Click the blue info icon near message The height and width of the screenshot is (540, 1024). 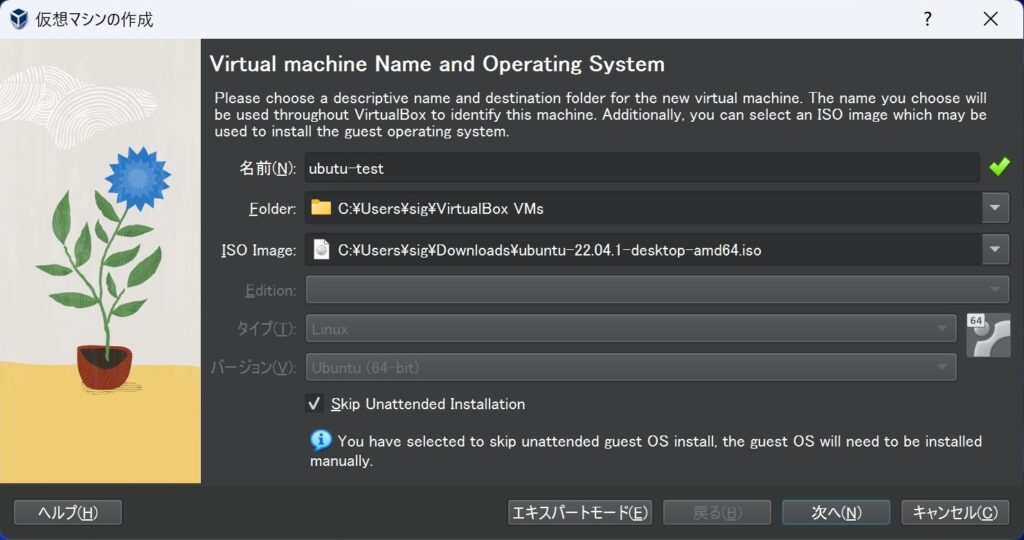321,440
